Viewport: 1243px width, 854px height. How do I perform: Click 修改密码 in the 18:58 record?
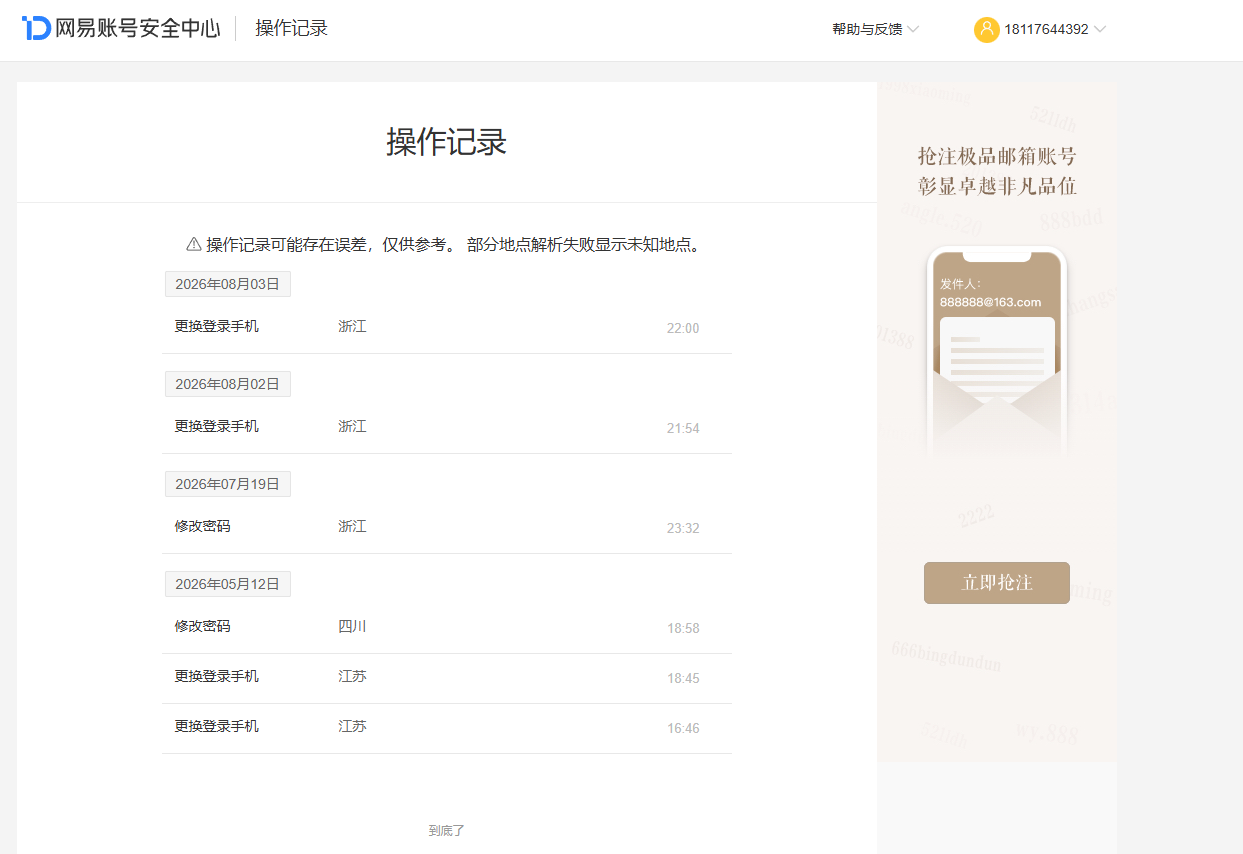(x=203, y=626)
